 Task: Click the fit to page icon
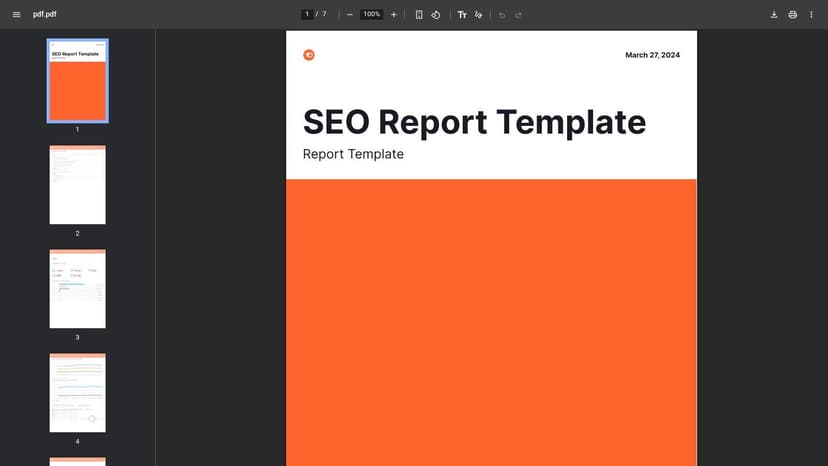pyautogui.click(x=419, y=15)
